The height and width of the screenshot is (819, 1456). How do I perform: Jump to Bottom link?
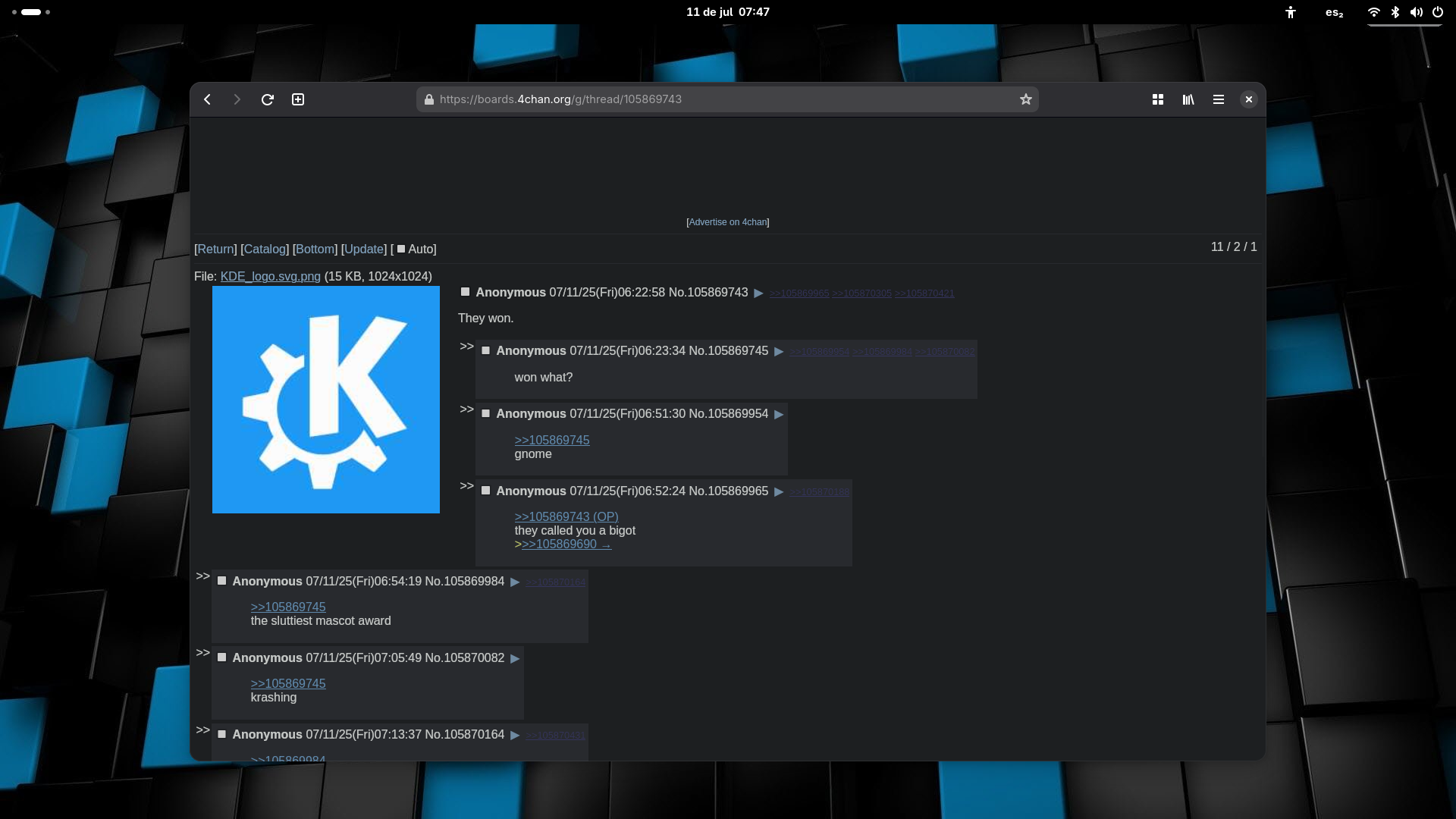tap(315, 249)
